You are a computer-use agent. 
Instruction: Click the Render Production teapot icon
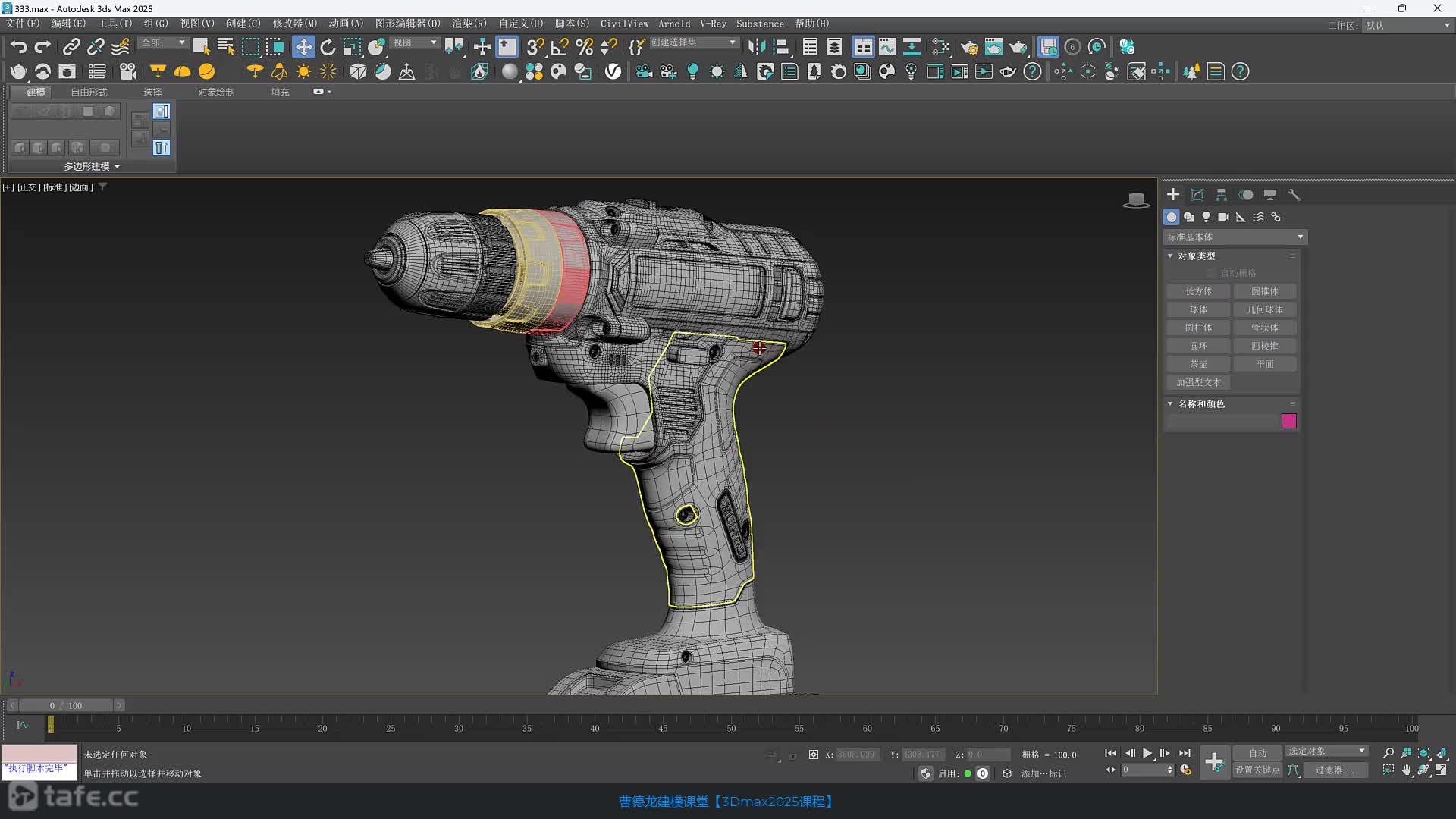click(x=1018, y=47)
